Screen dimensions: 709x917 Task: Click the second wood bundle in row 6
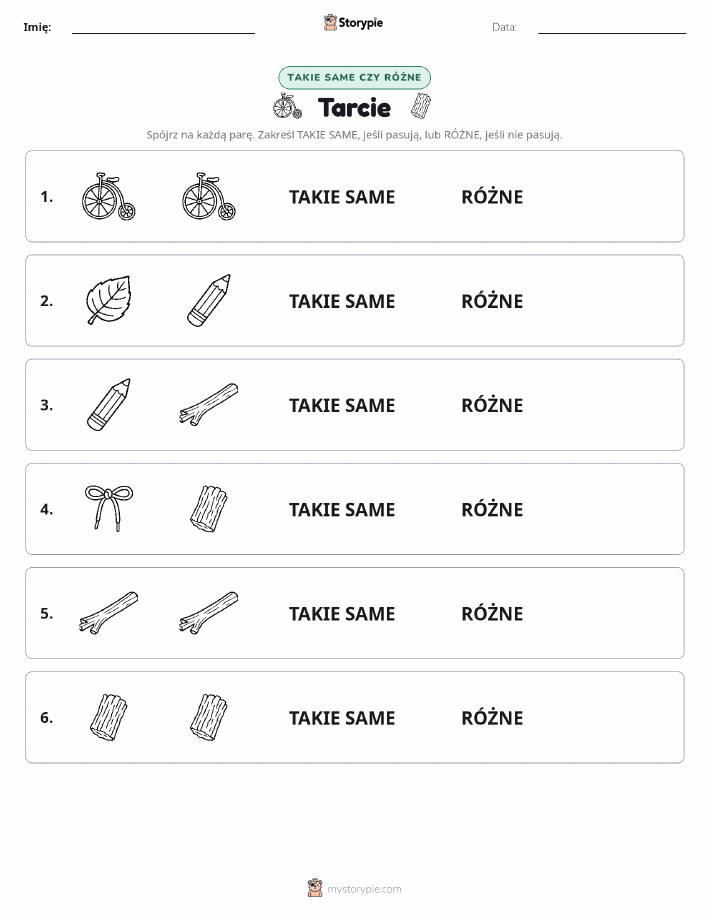pyautogui.click(x=209, y=717)
